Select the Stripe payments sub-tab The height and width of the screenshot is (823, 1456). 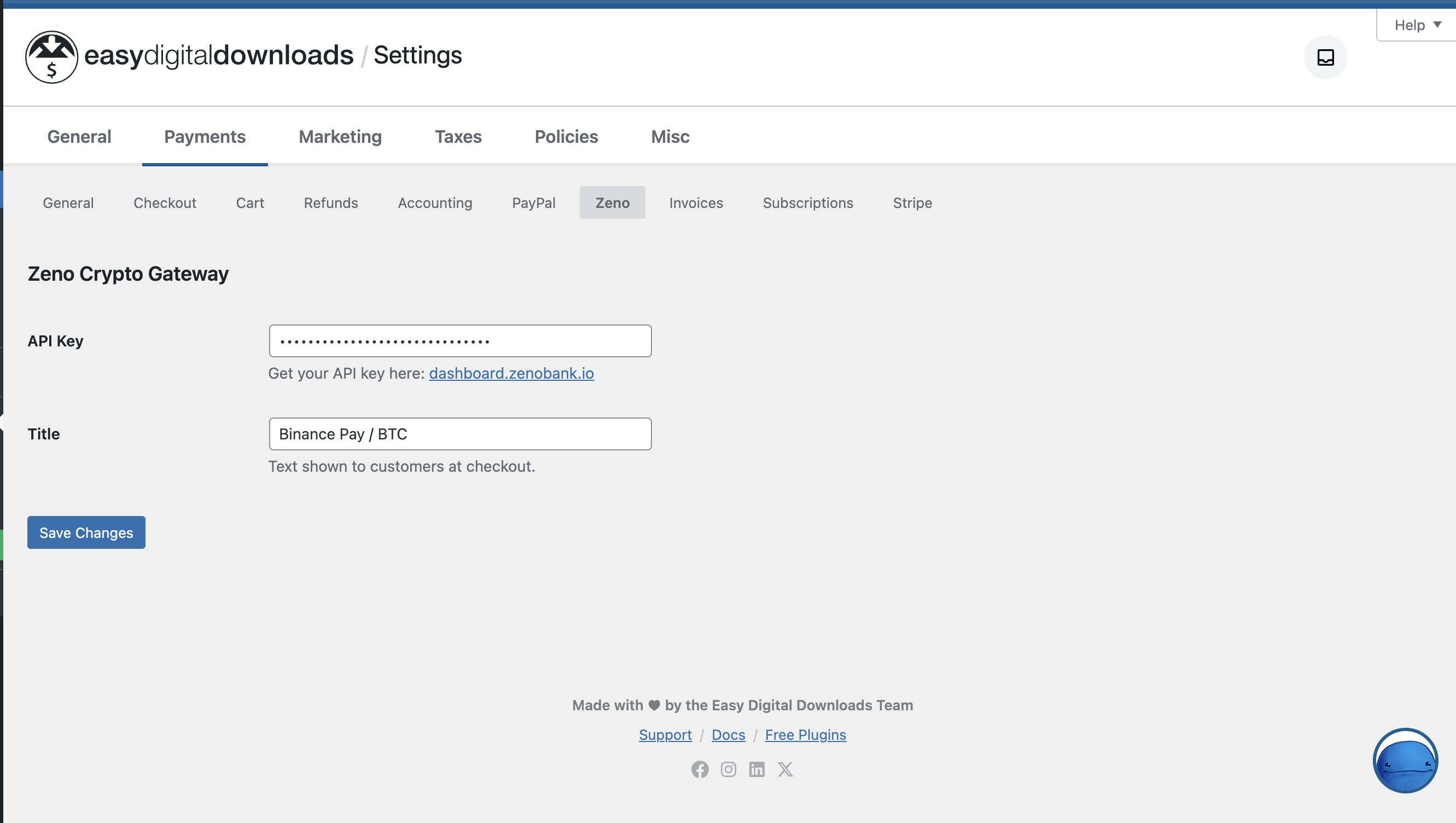click(912, 202)
